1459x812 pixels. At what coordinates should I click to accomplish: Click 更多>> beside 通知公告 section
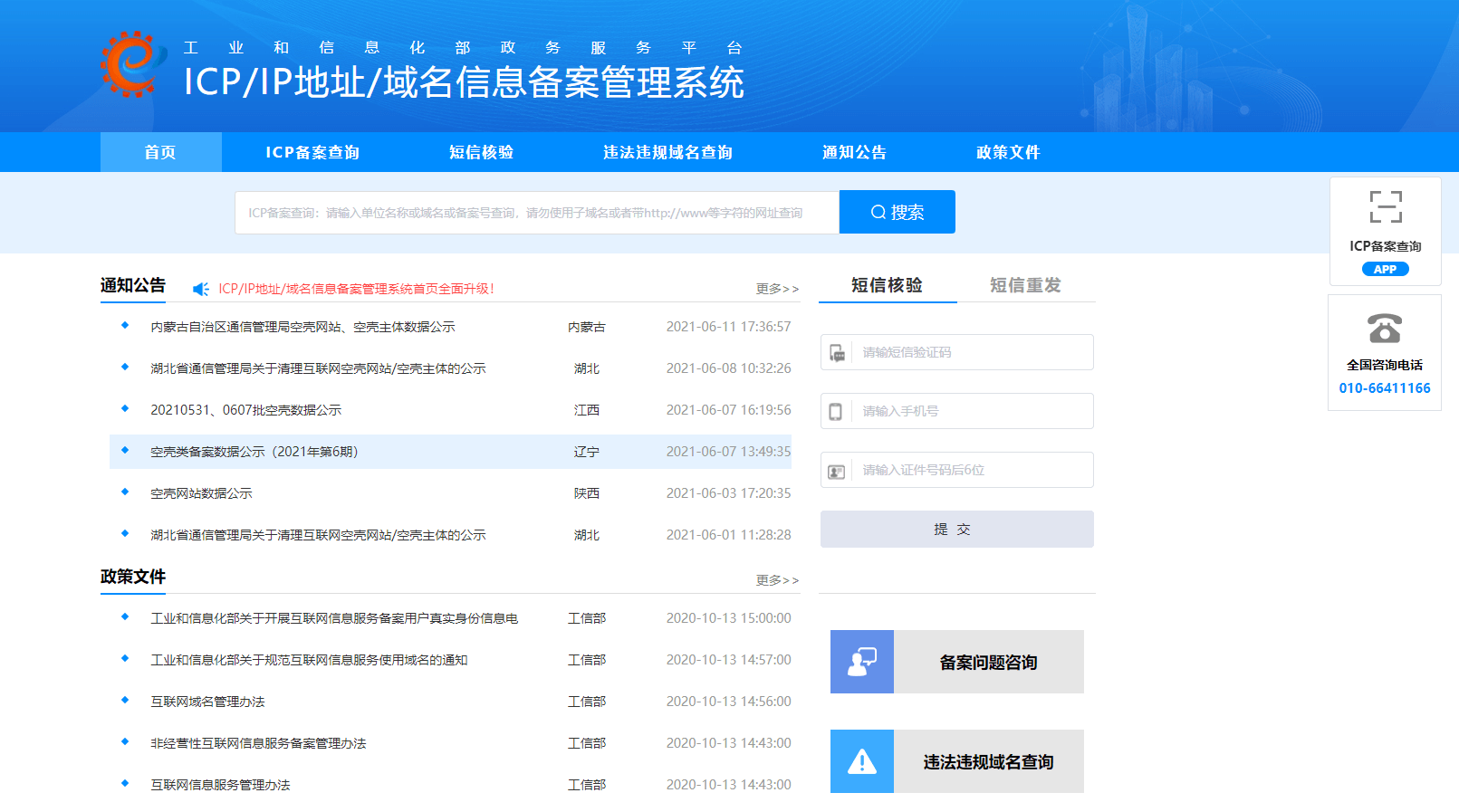[777, 289]
